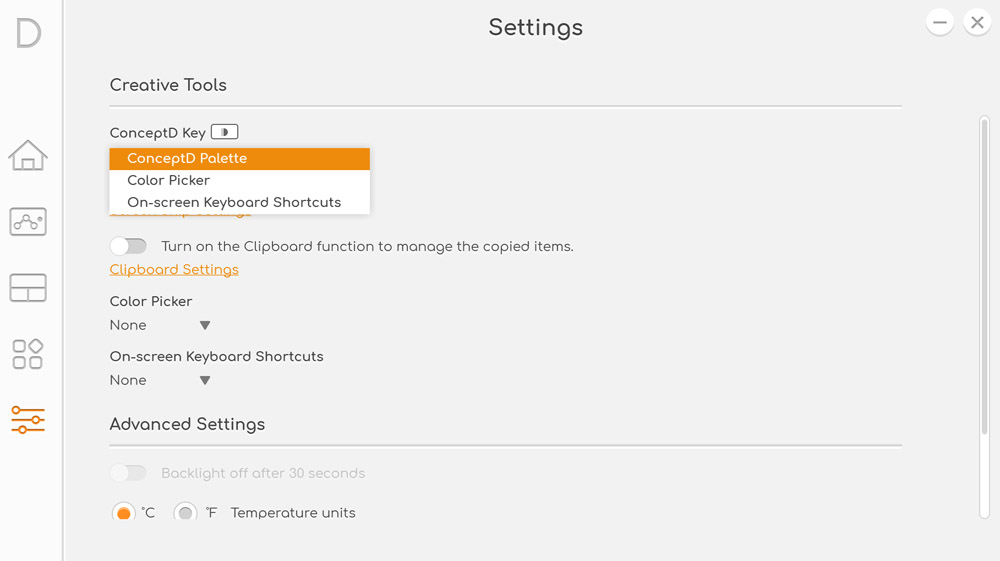This screenshot has width=1000, height=561.
Task: Click the ConceptD Key icon
Action: tap(224, 132)
